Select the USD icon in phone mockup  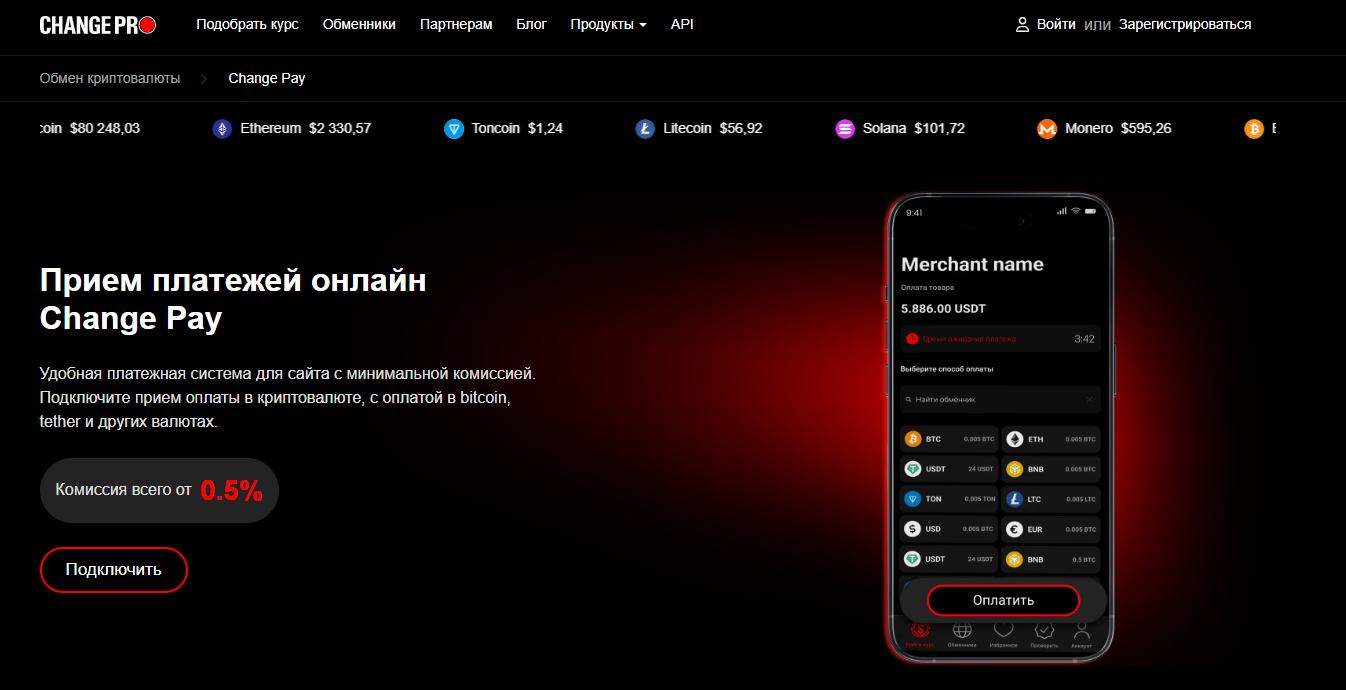(x=912, y=529)
